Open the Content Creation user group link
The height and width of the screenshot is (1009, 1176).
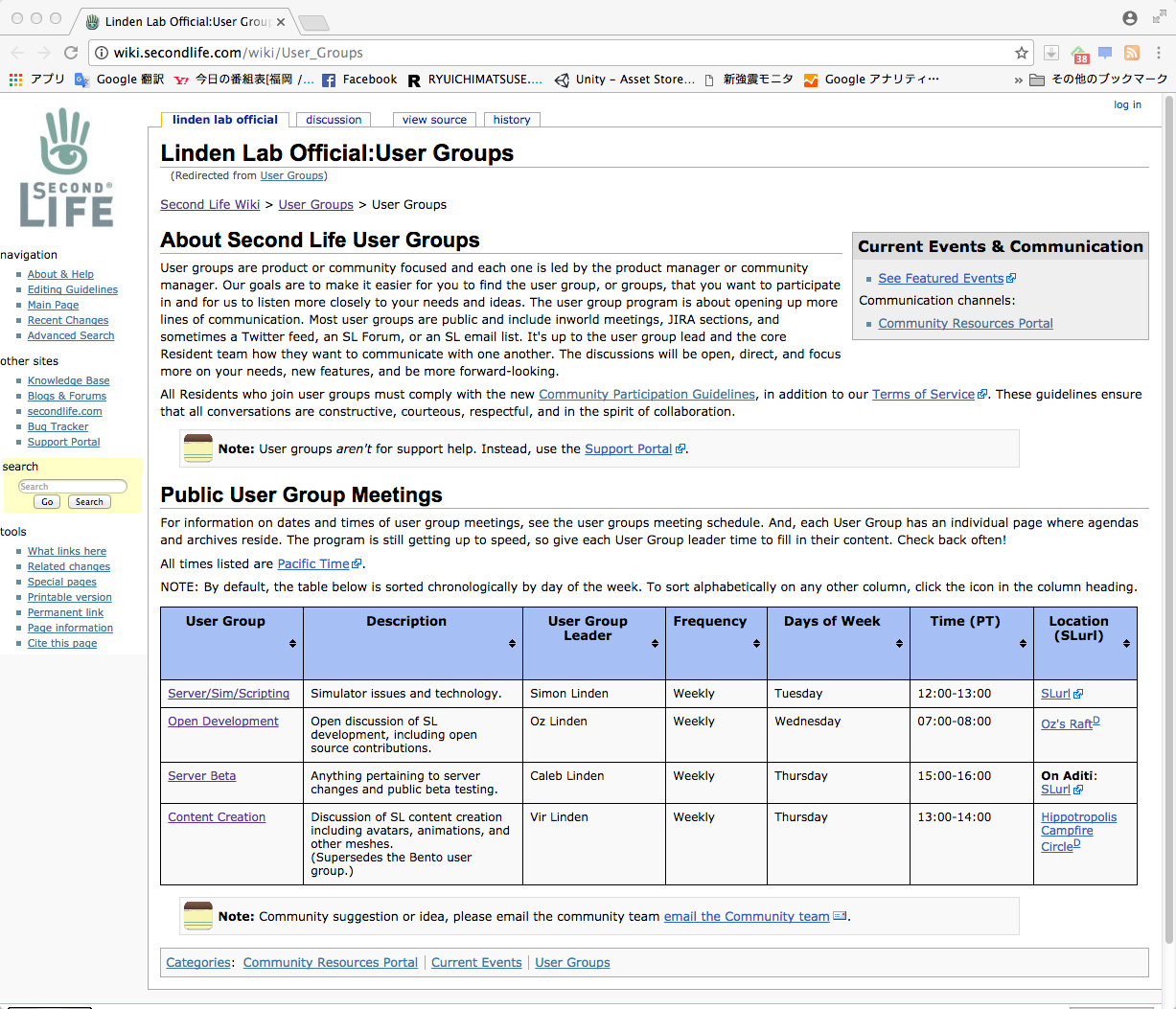pyautogui.click(x=217, y=817)
